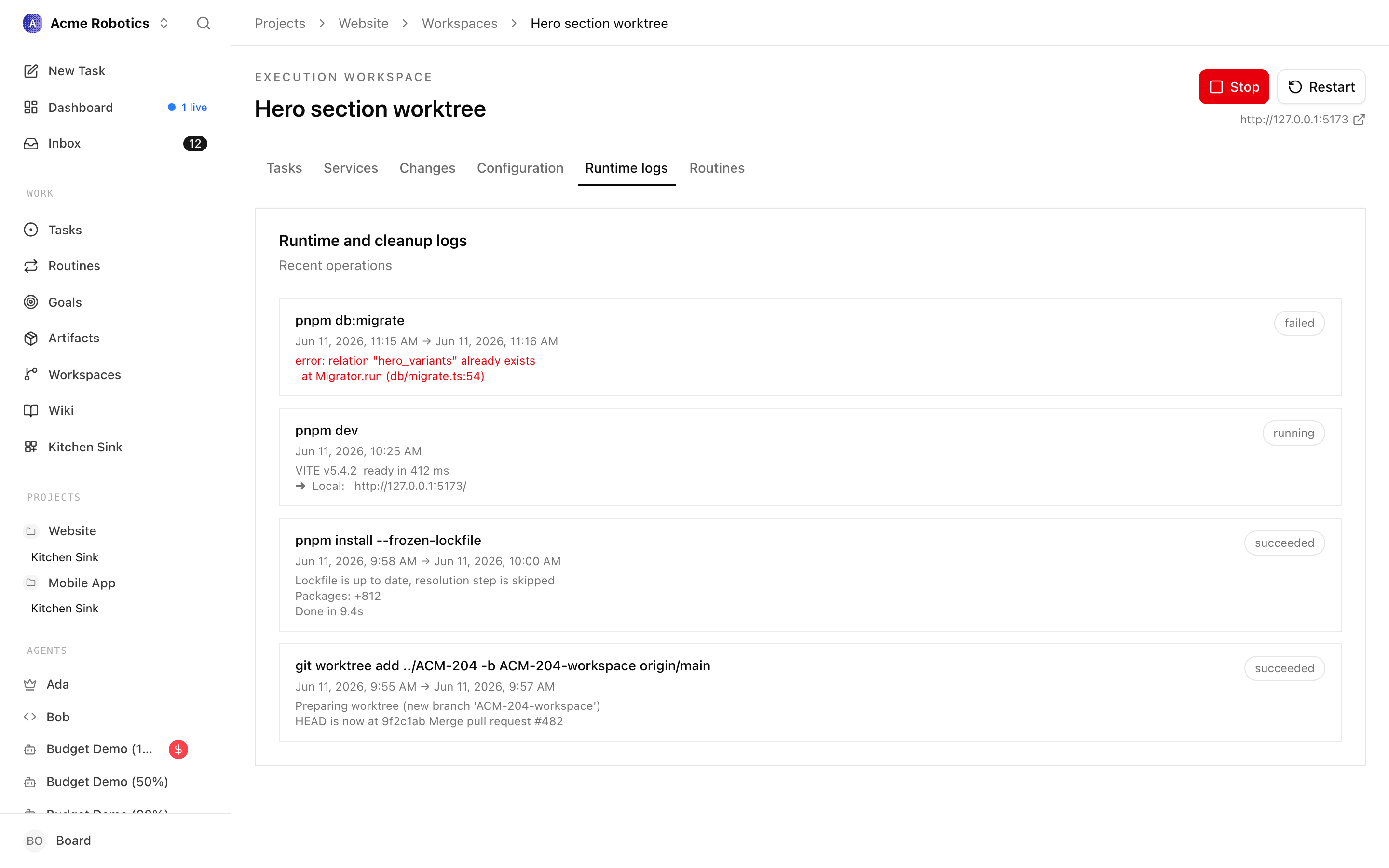Click the 1 live indicator
Image resolution: width=1389 pixels, height=868 pixels.
(187, 108)
